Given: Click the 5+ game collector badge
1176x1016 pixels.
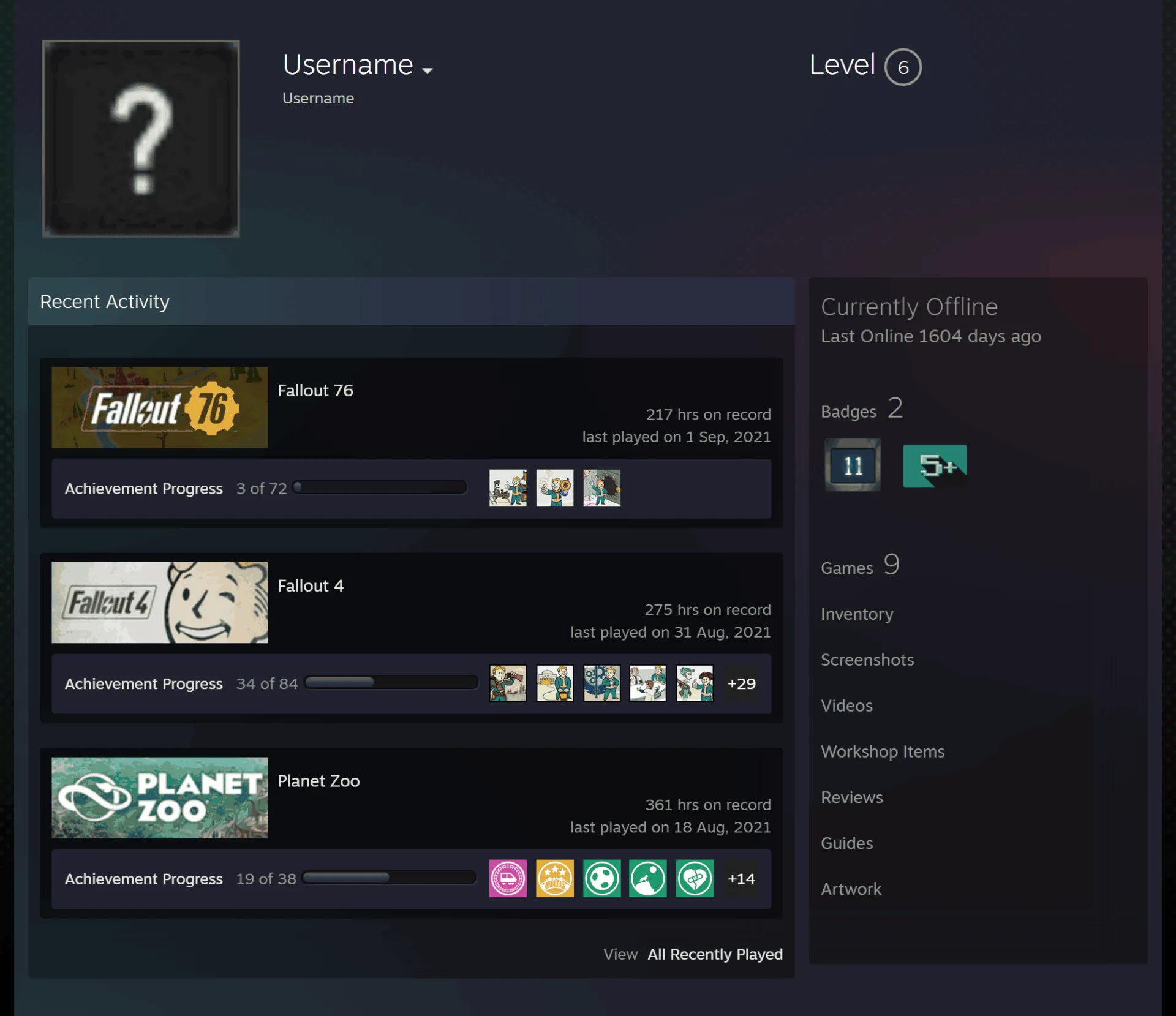Looking at the screenshot, I should coord(935,465).
